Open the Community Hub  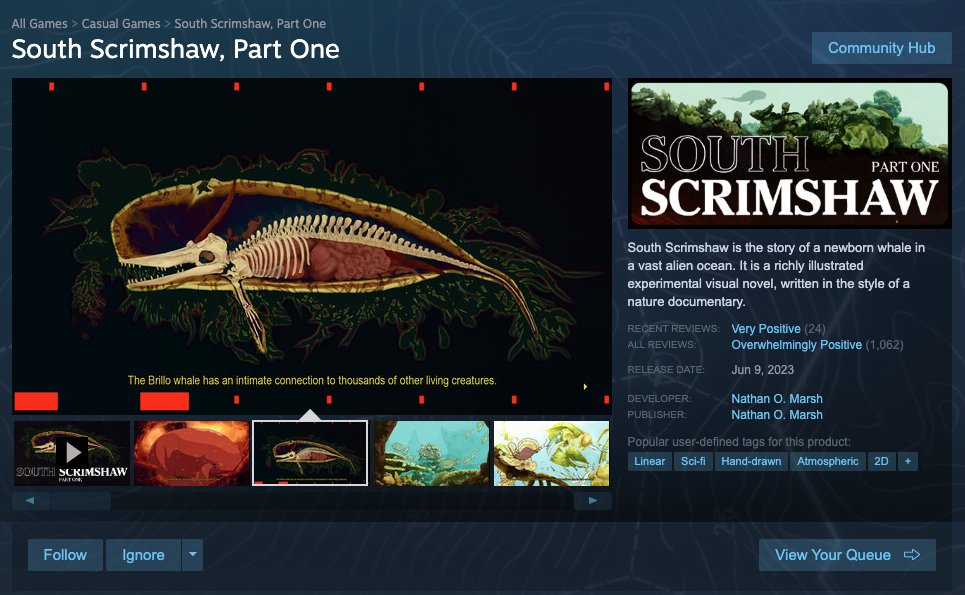pos(881,48)
